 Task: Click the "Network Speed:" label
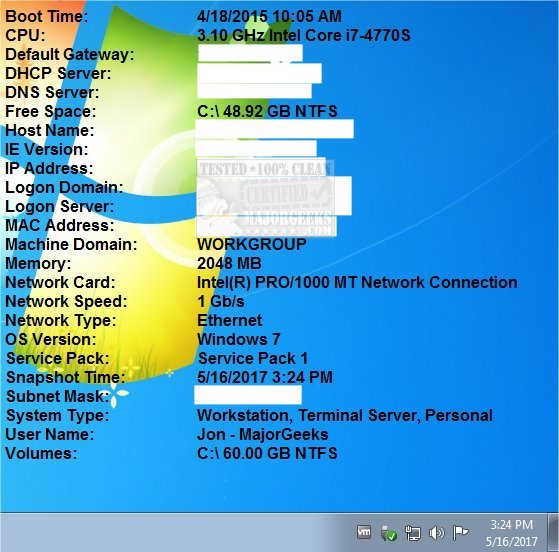[x=66, y=301]
